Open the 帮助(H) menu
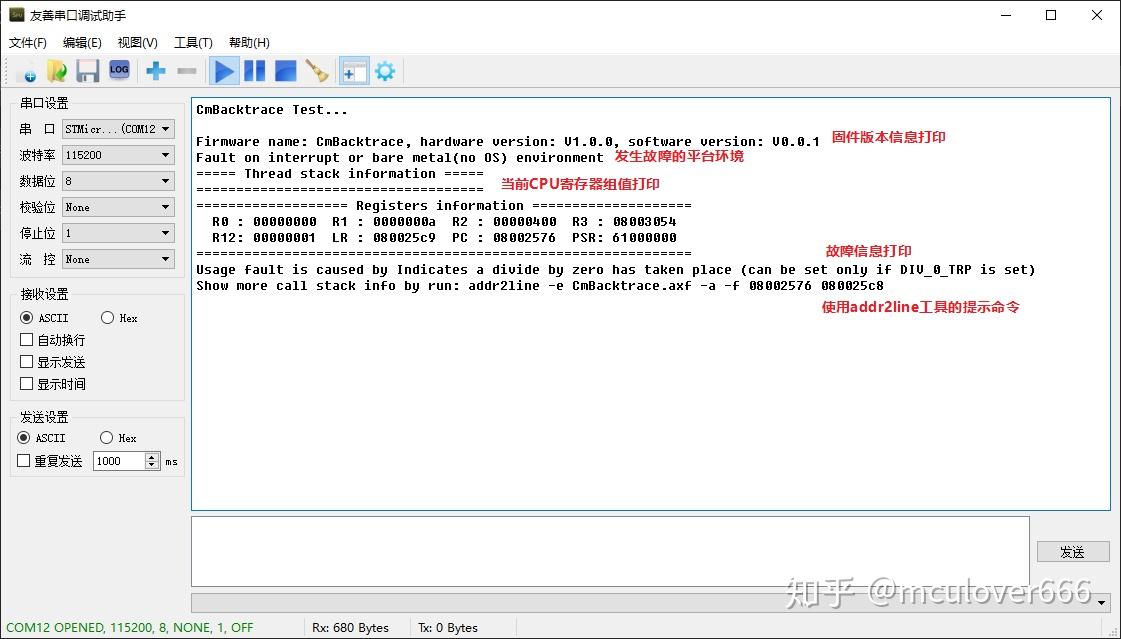The height and width of the screenshot is (639, 1121). pyautogui.click(x=249, y=43)
